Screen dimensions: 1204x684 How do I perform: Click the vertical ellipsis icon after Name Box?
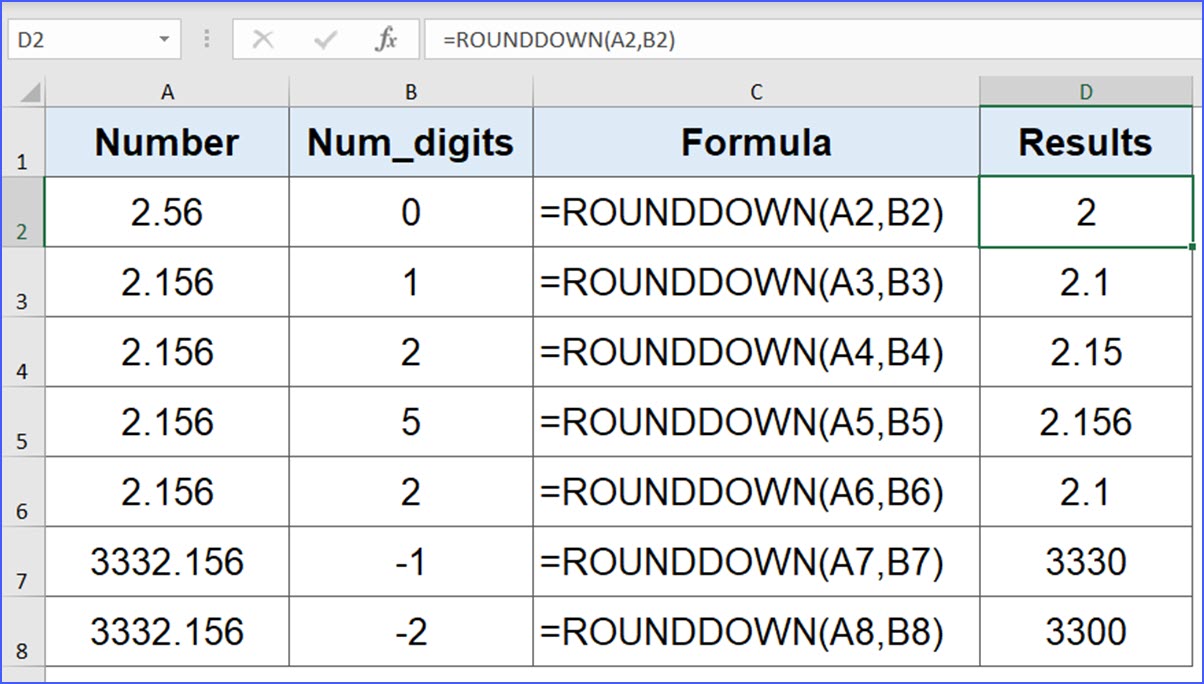205,38
